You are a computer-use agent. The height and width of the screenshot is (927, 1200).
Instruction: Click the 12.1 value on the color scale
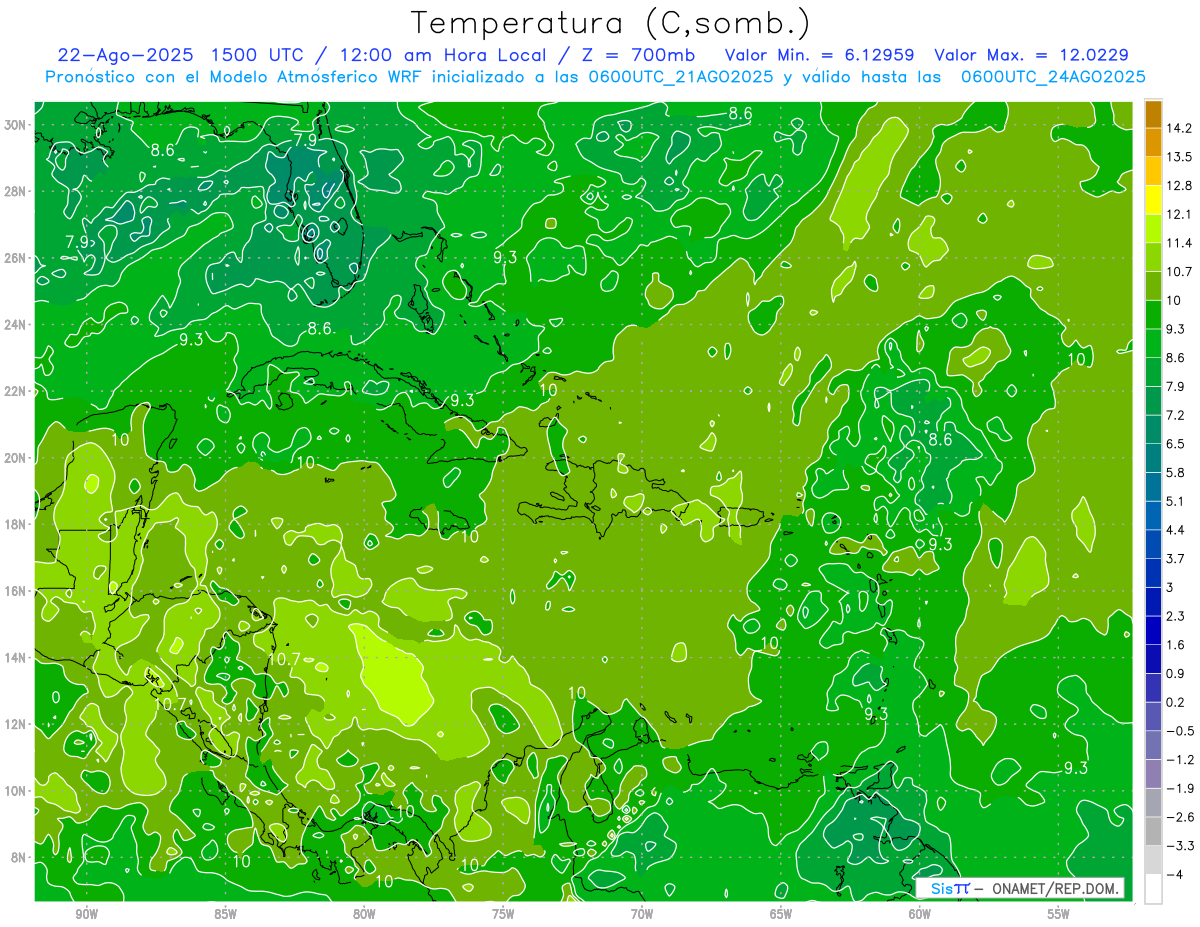(x=1180, y=214)
